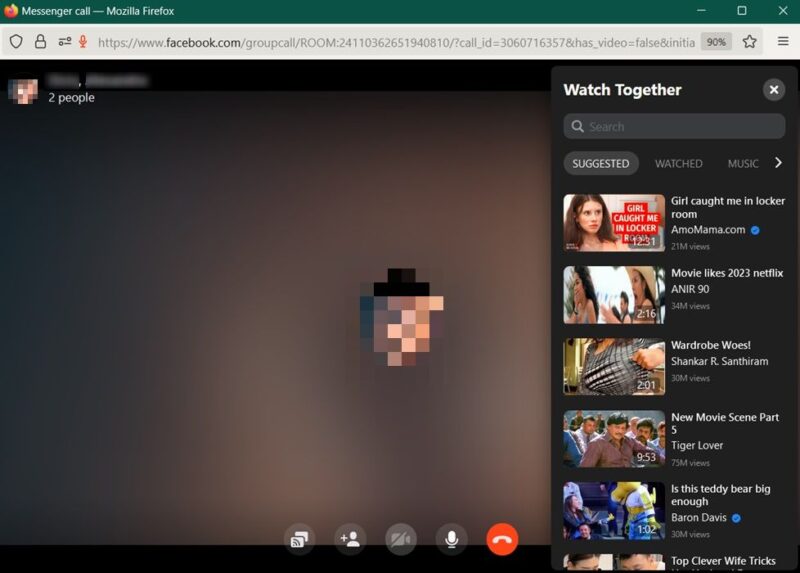This screenshot has height=573, width=800.
Task: Minimize the Firefox window
Action: [x=702, y=11]
